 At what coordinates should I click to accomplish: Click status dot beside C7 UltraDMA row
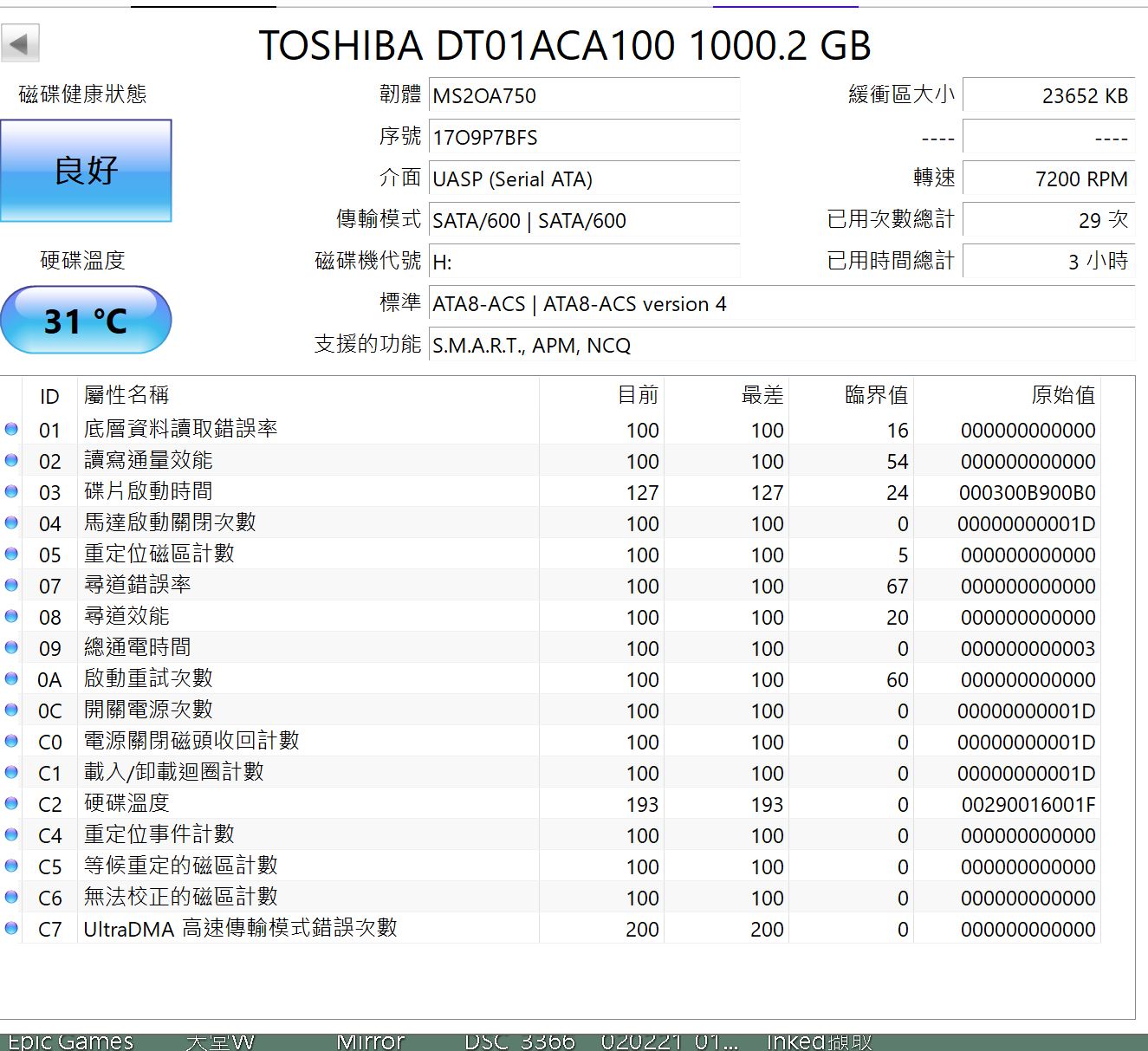11,928
